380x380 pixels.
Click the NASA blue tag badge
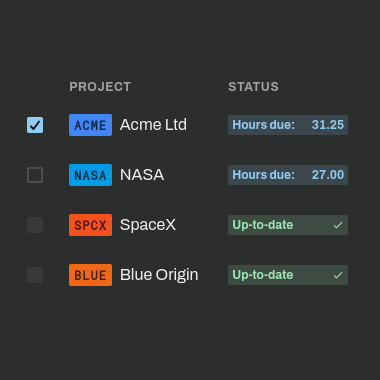click(90, 175)
